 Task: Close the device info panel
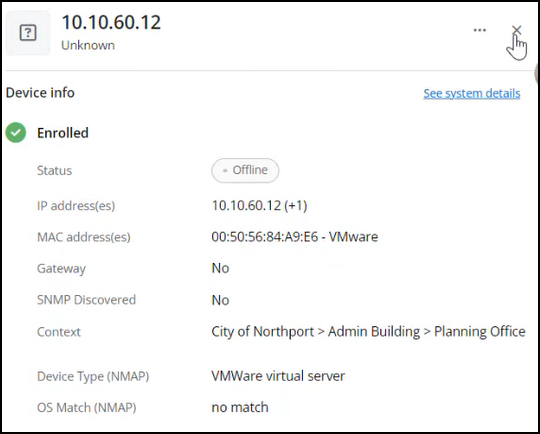pos(516,31)
